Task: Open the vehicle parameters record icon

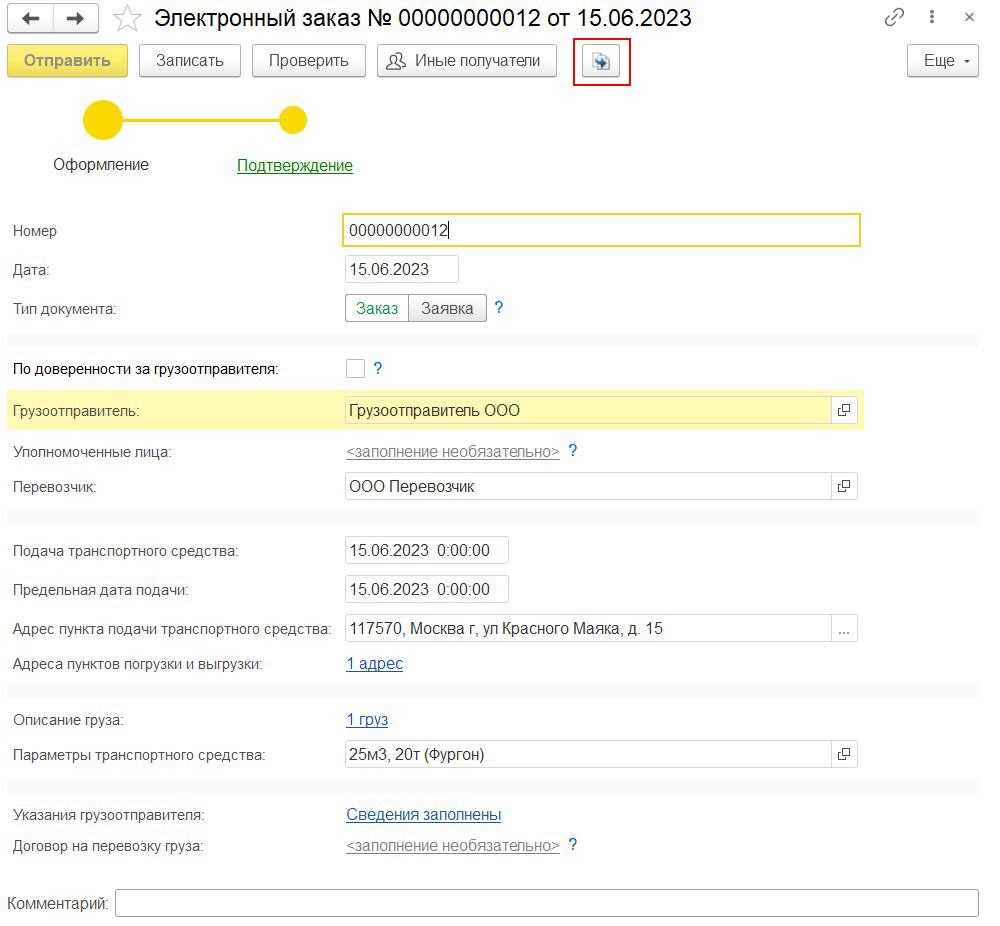Action: point(844,754)
